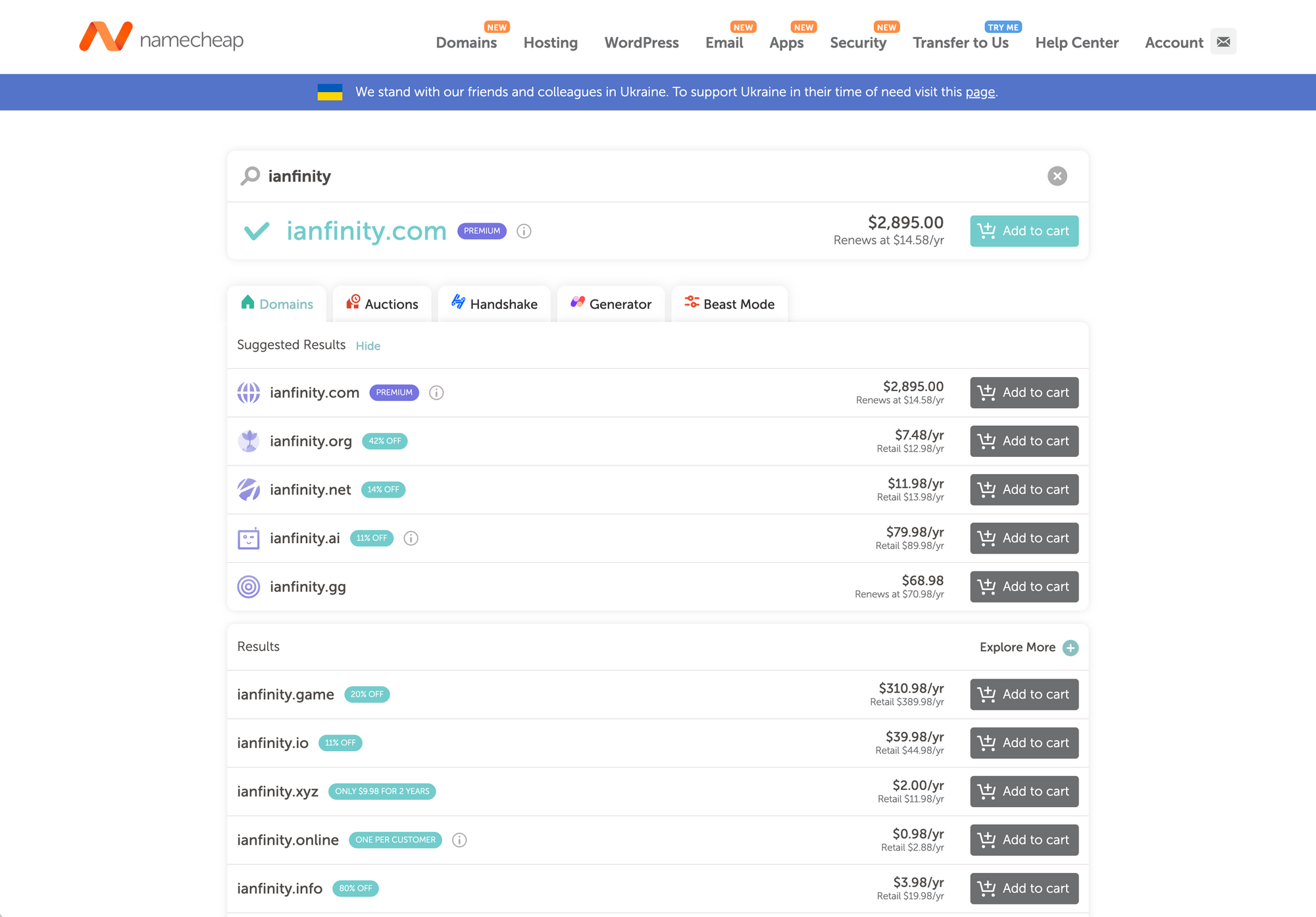
Task: Add ianfinity.net to cart
Action: click(x=1024, y=490)
